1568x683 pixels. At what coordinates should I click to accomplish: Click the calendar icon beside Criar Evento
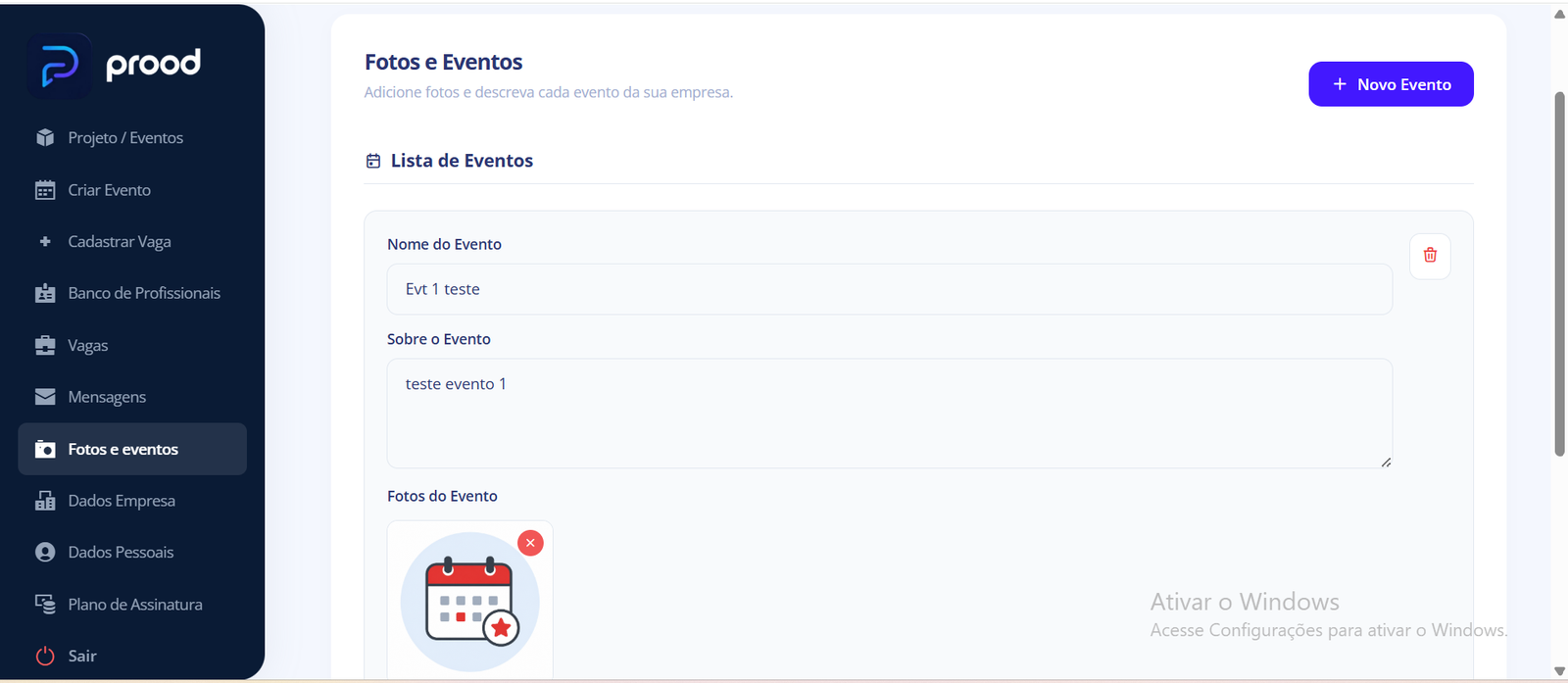[x=45, y=190]
